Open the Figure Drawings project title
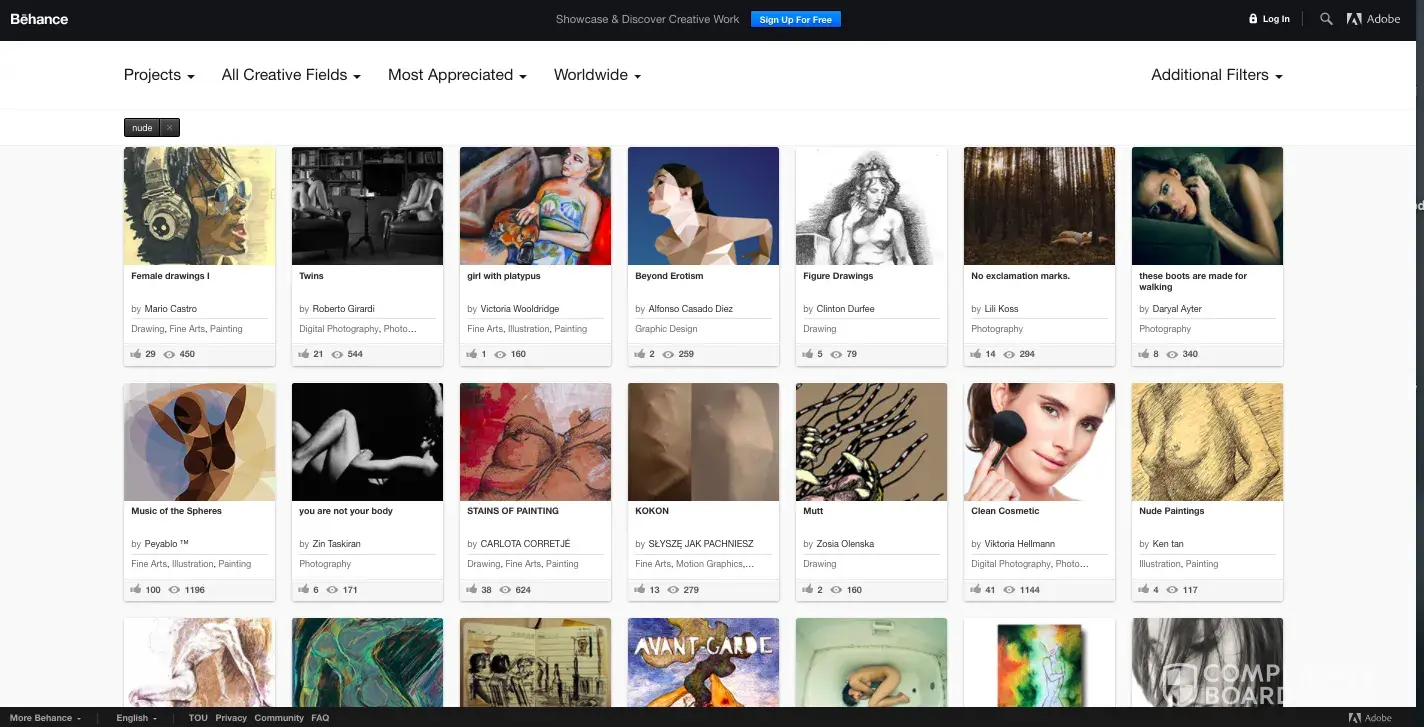The width and height of the screenshot is (1424, 727). tap(838, 276)
